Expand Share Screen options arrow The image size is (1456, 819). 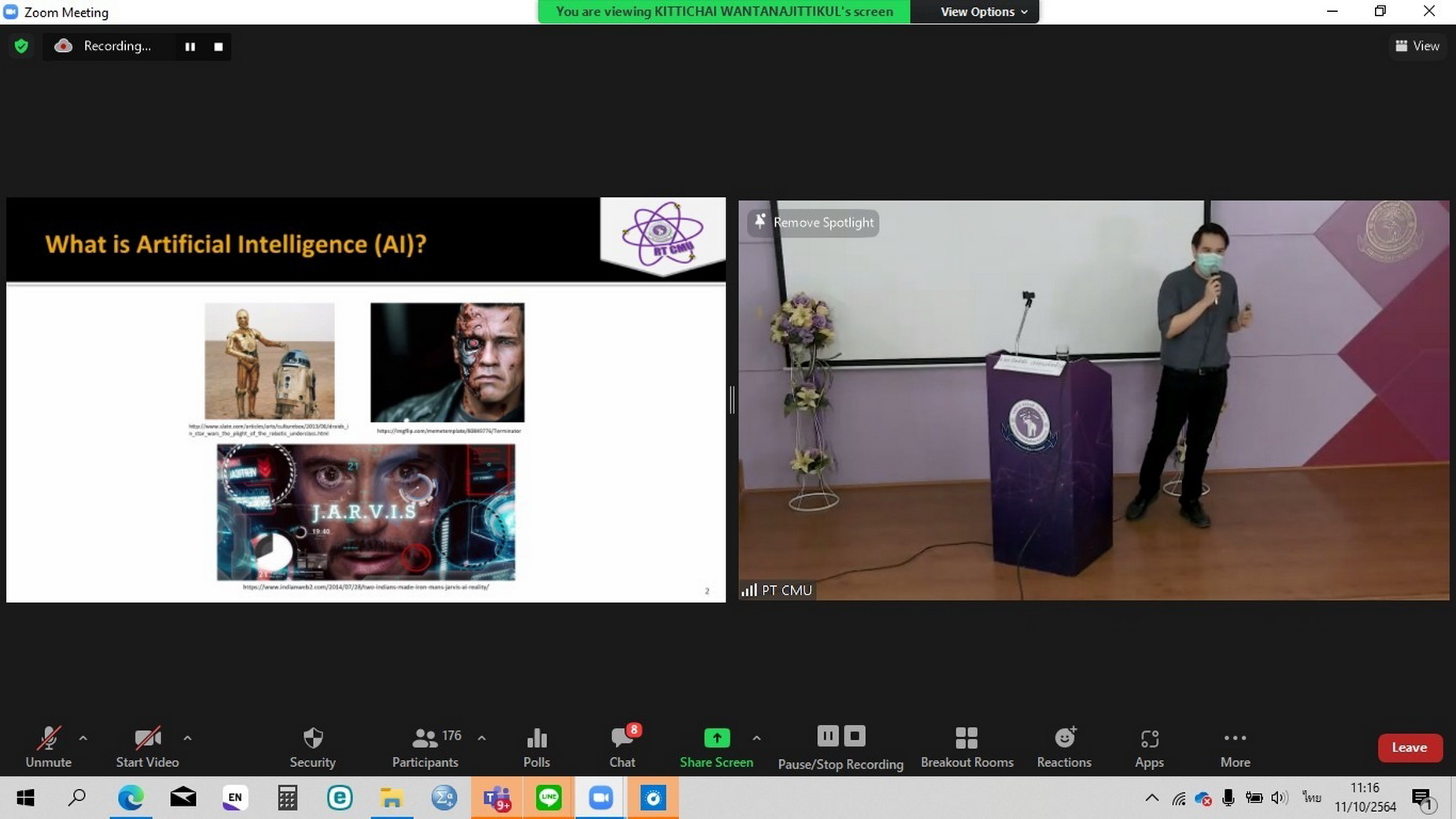[756, 738]
